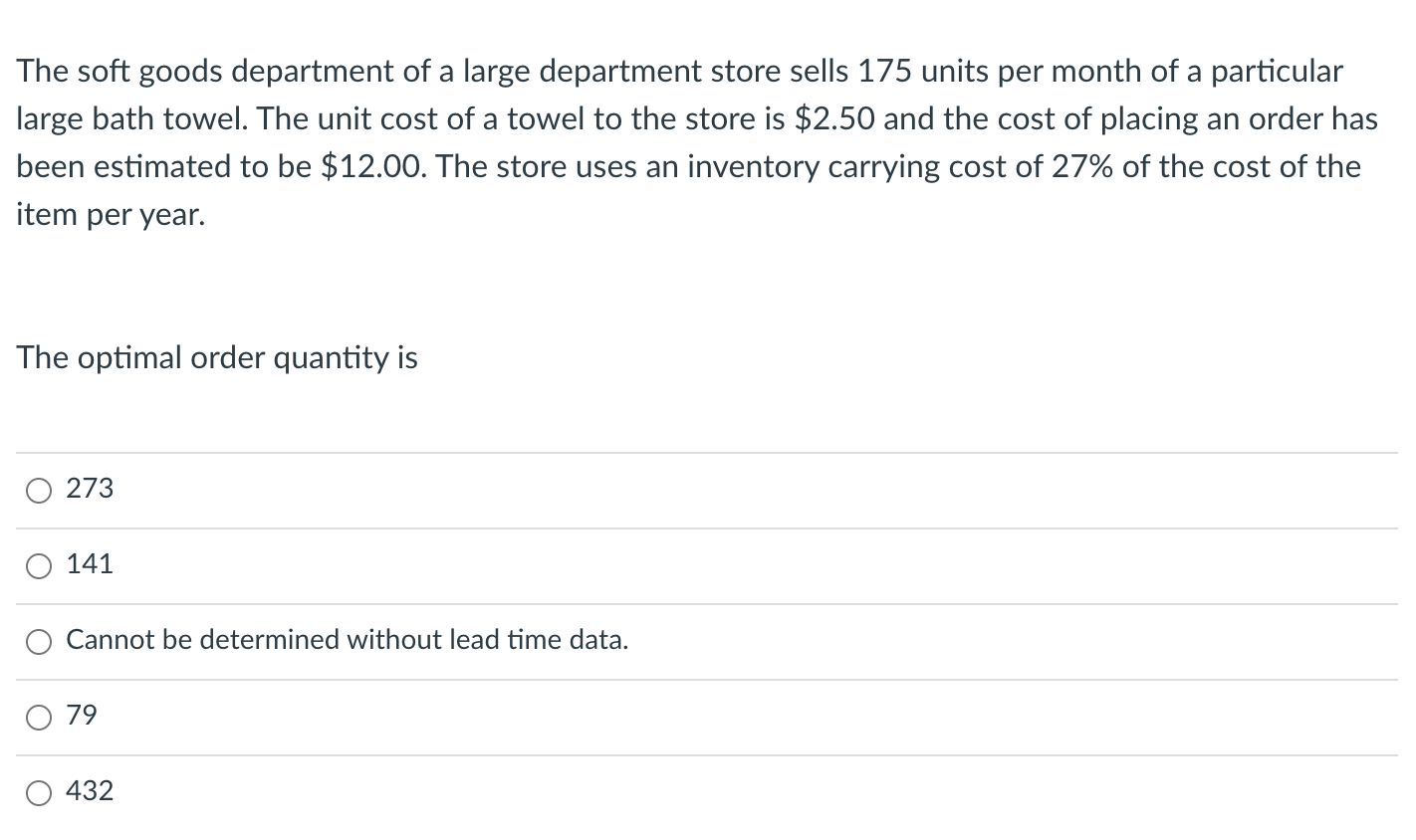Image resolution: width=1416 pixels, height=840 pixels.
Task: Click the '$2.50' unit cost in question
Action: 833,119
